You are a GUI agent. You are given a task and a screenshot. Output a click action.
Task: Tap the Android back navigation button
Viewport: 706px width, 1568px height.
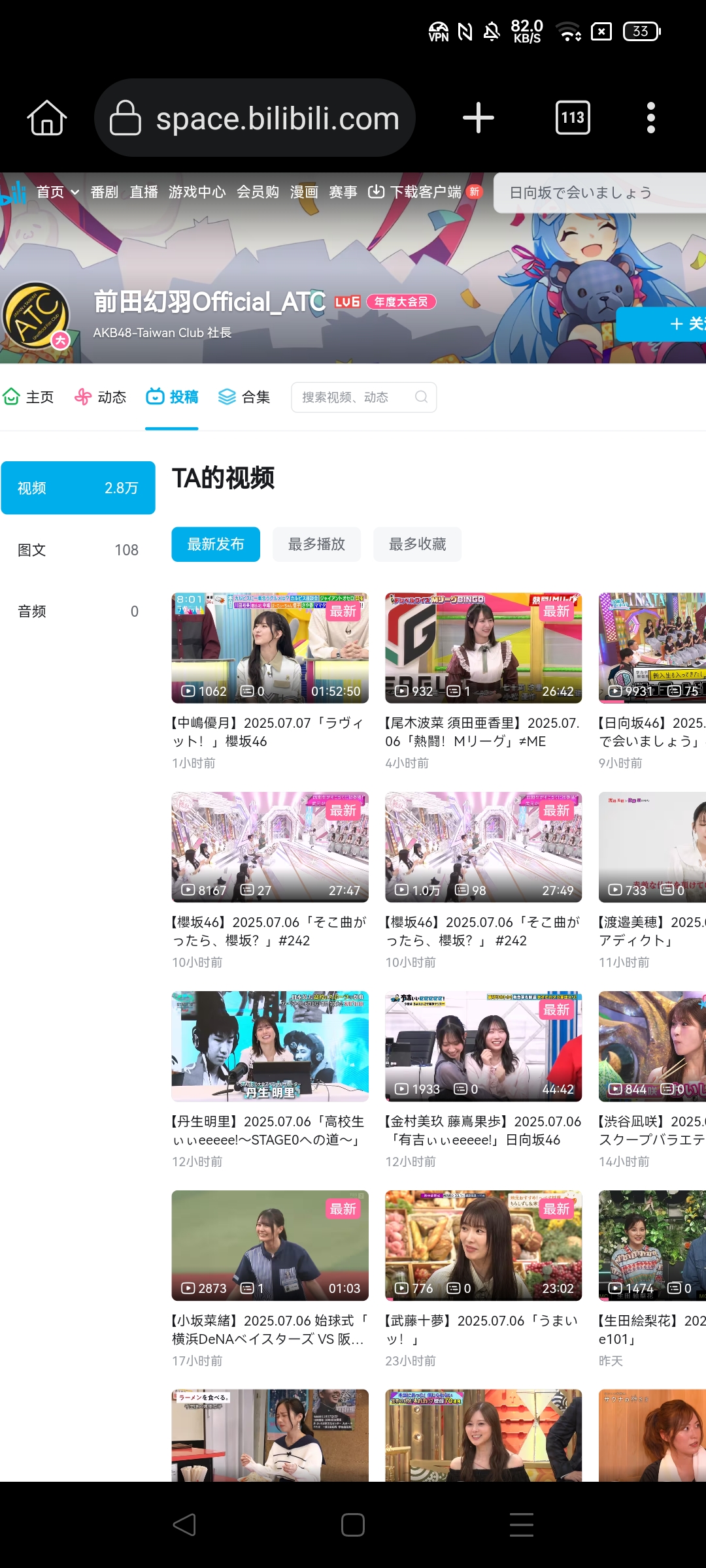coord(184,1525)
